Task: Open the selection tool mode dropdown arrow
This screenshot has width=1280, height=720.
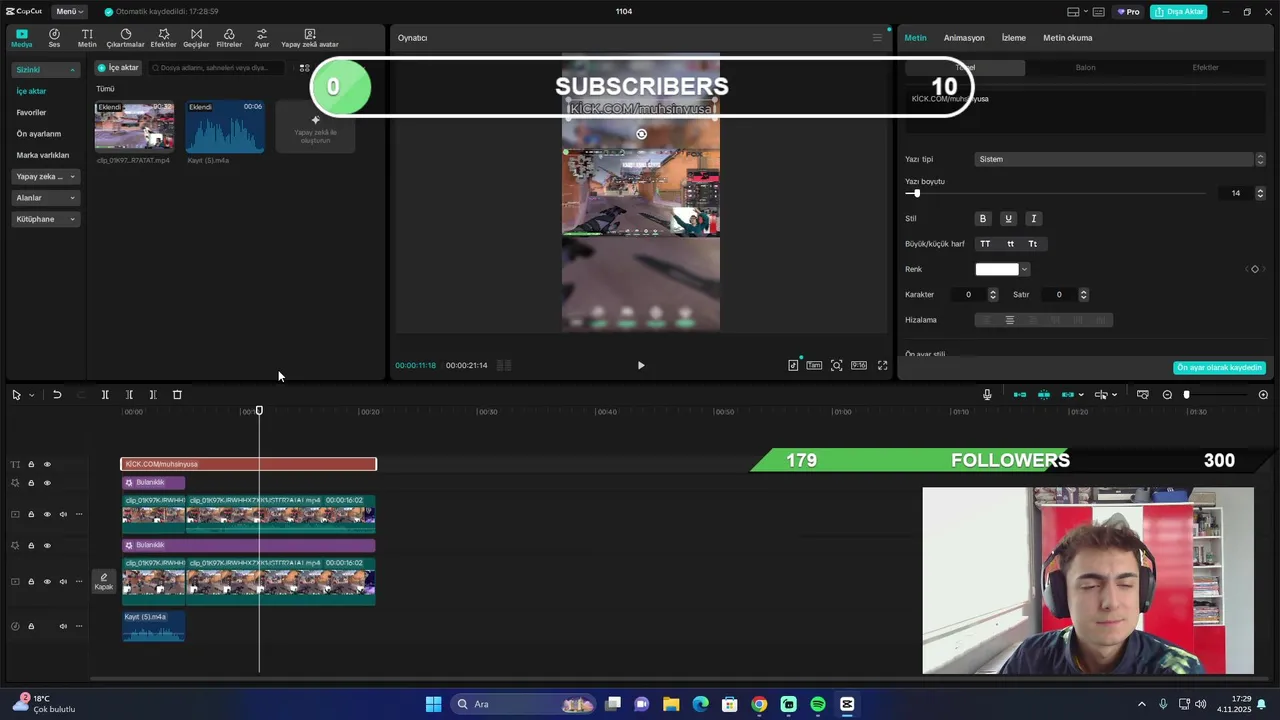Action: click(x=31, y=395)
